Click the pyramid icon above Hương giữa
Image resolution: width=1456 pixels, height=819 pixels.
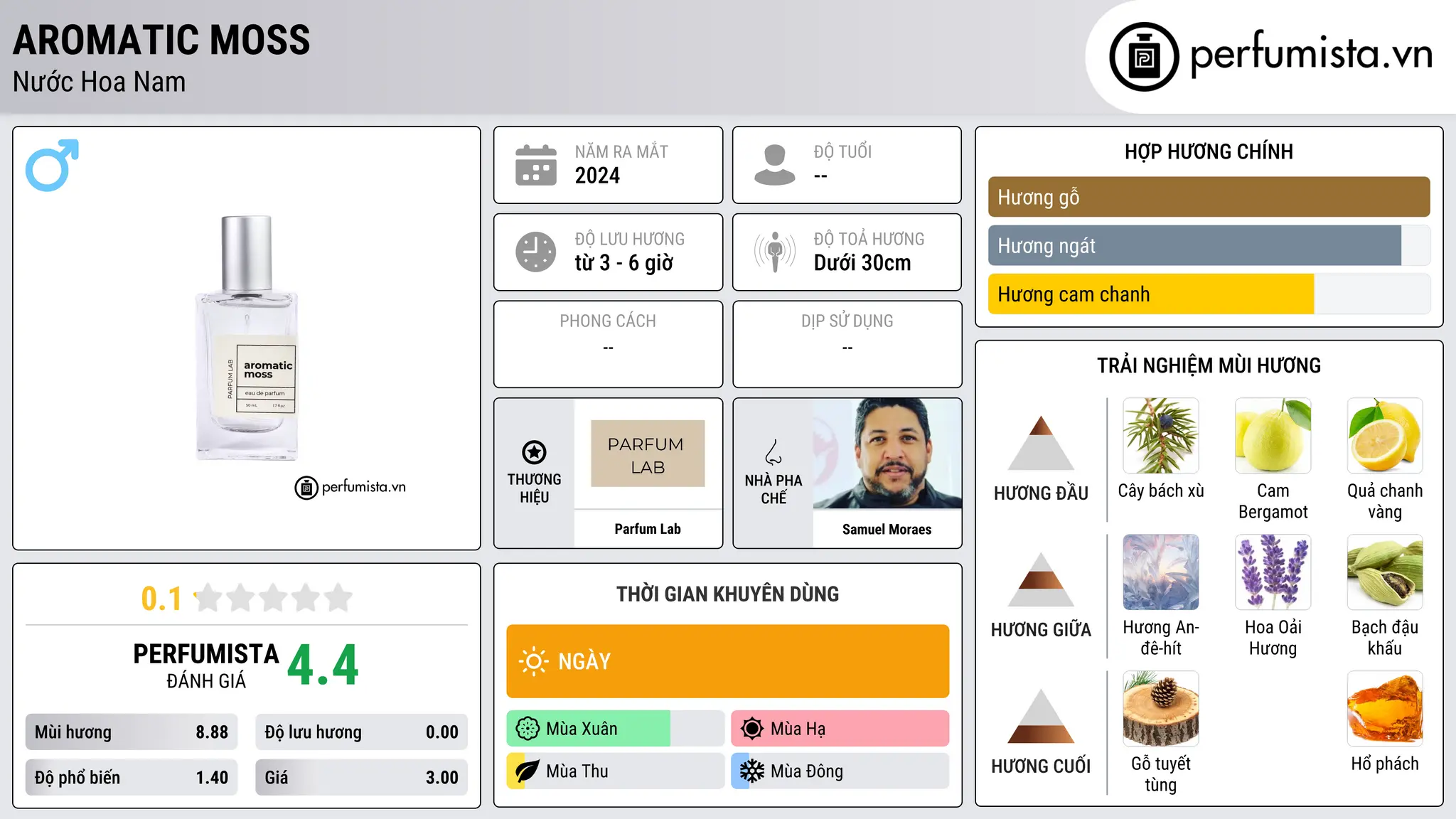point(1041,579)
